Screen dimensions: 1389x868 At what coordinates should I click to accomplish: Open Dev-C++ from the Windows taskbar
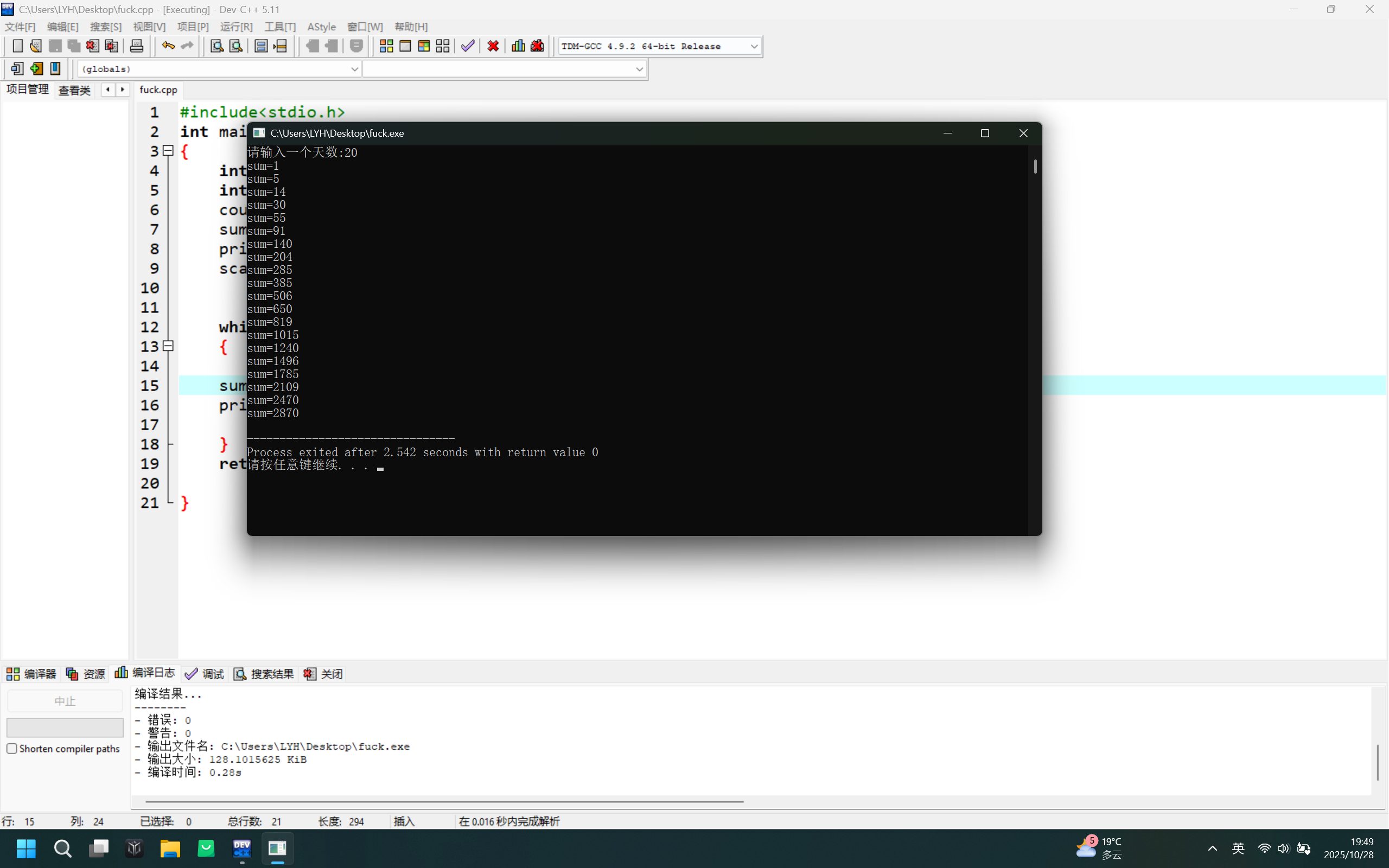(x=241, y=848)
